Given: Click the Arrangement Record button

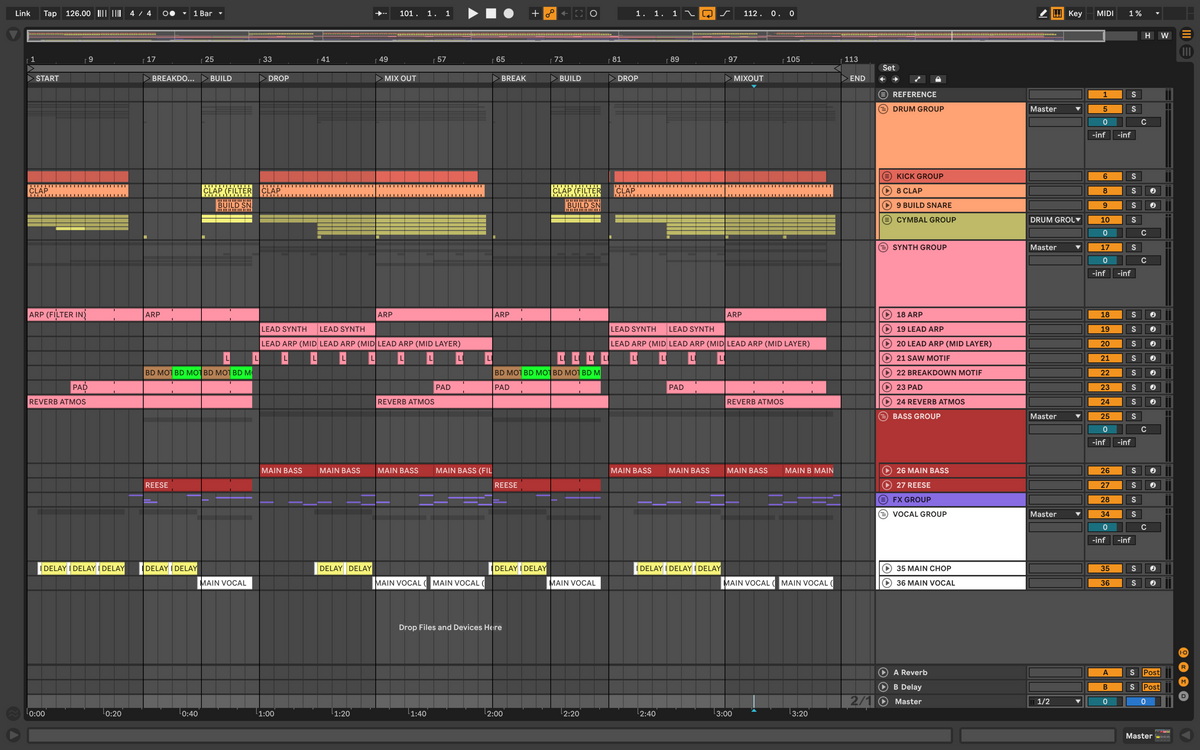Looking at the screenshot, I should (509, 14).
